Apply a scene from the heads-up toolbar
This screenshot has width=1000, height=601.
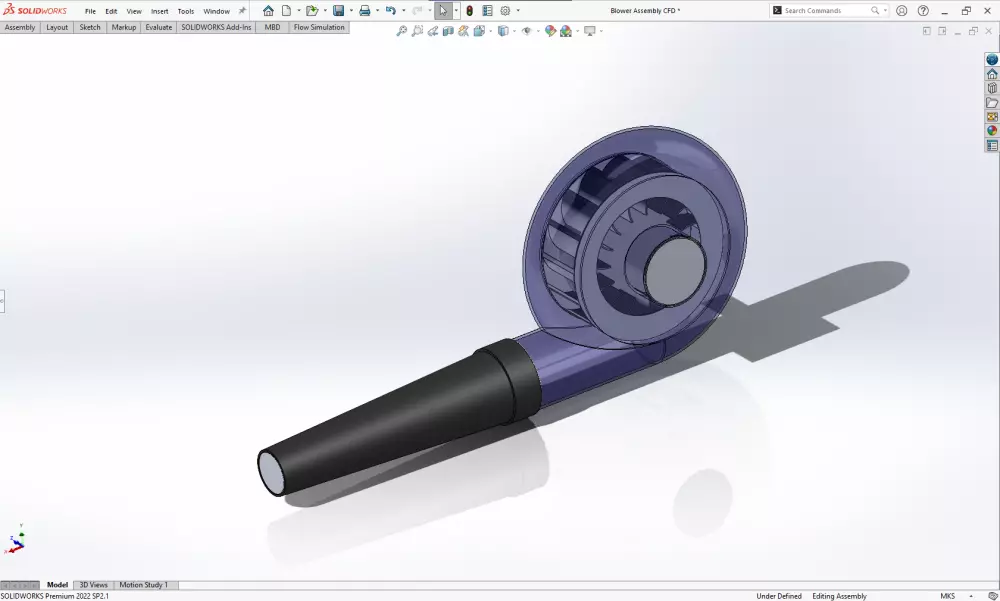click(566, 31)
